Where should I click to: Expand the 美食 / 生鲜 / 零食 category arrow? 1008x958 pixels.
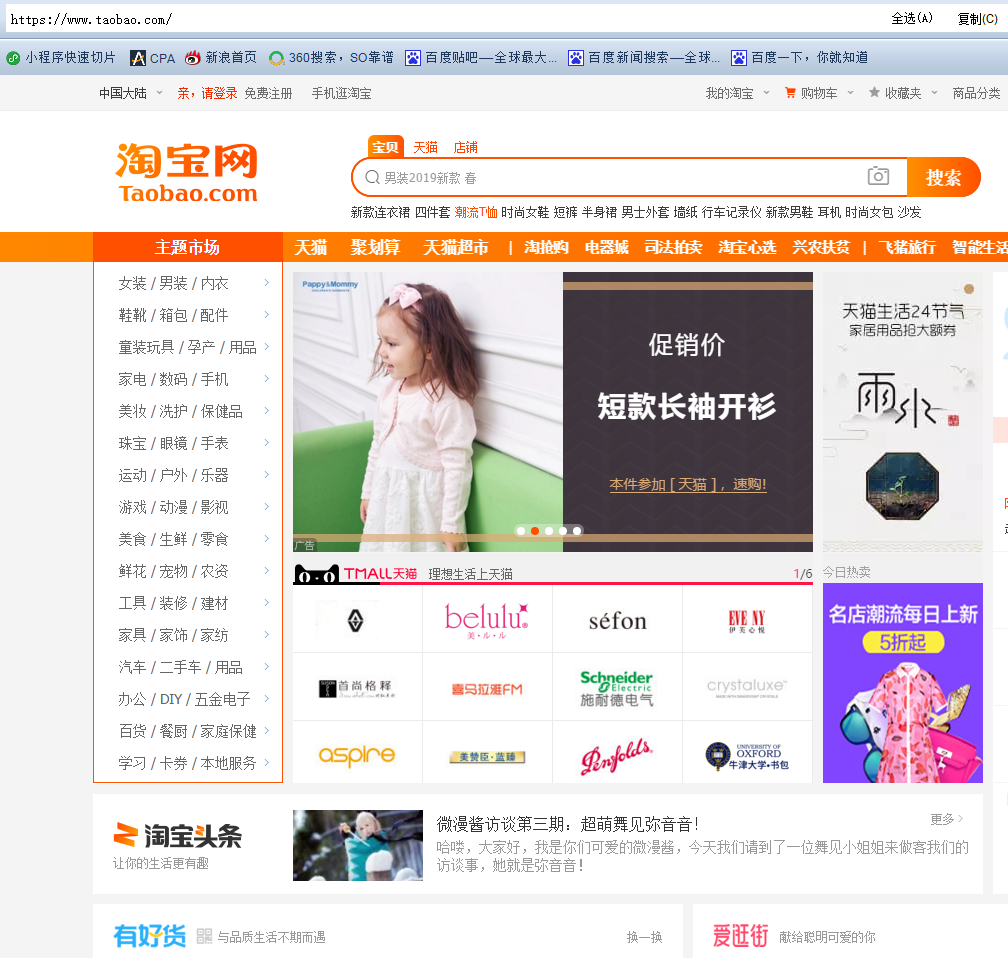coord(267,538)
